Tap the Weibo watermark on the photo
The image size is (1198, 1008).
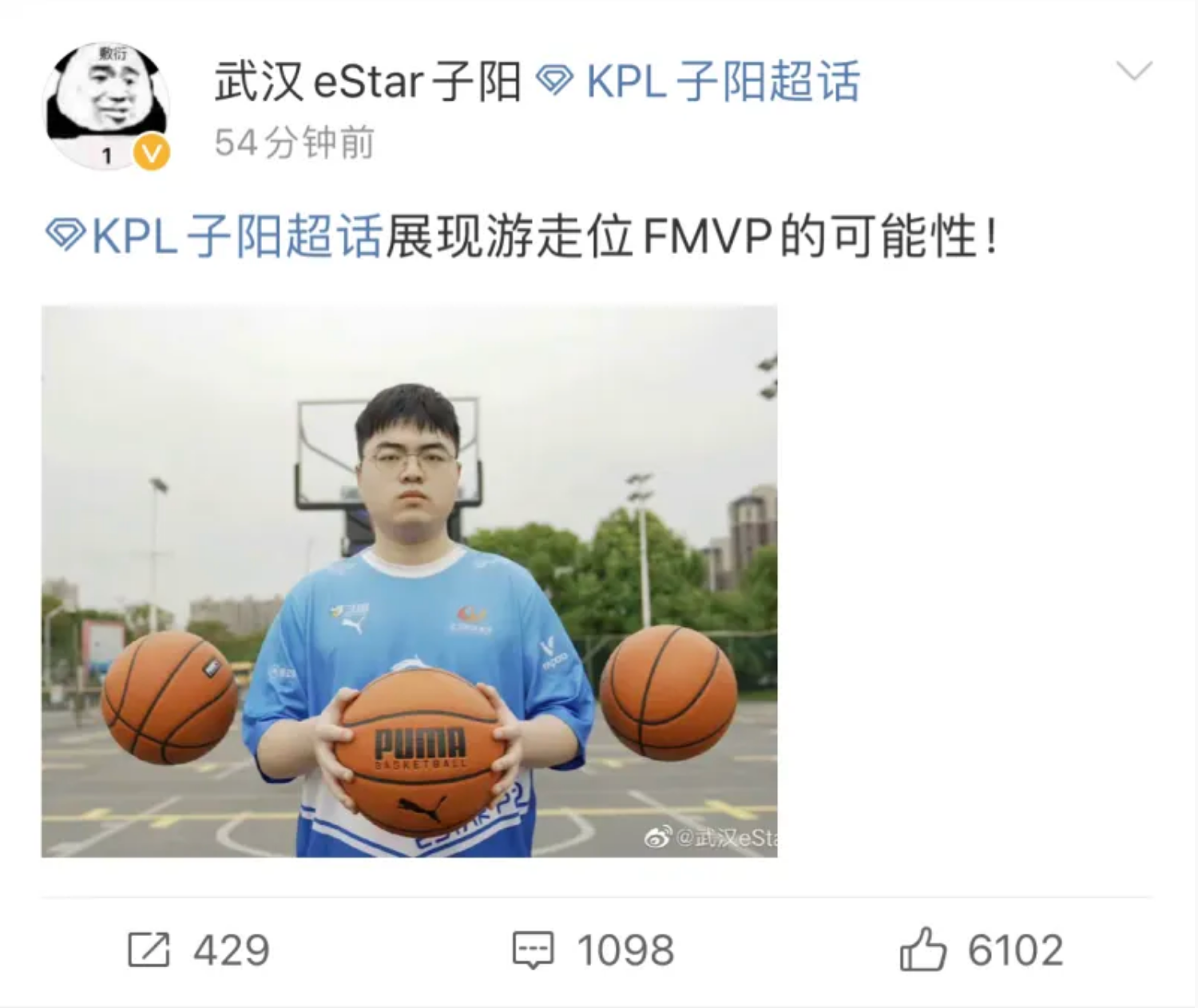pos(711,838)
